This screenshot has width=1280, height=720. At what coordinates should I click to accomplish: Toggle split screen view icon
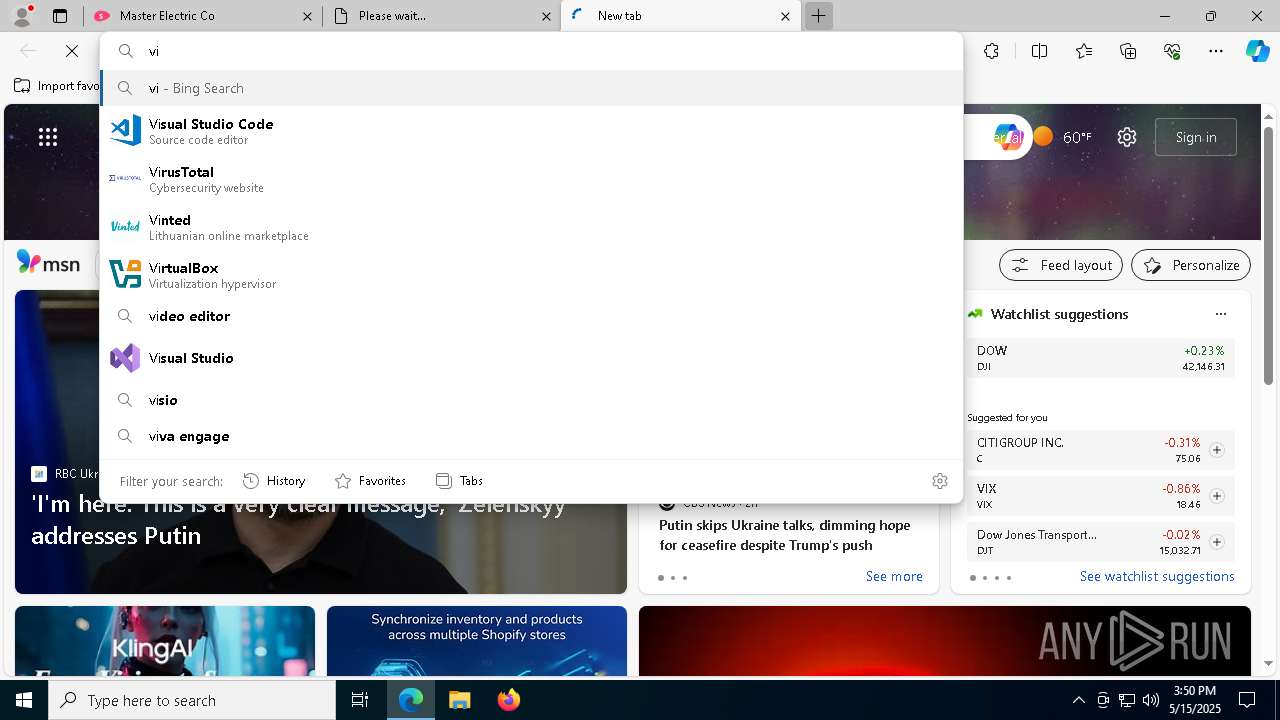1039,51
